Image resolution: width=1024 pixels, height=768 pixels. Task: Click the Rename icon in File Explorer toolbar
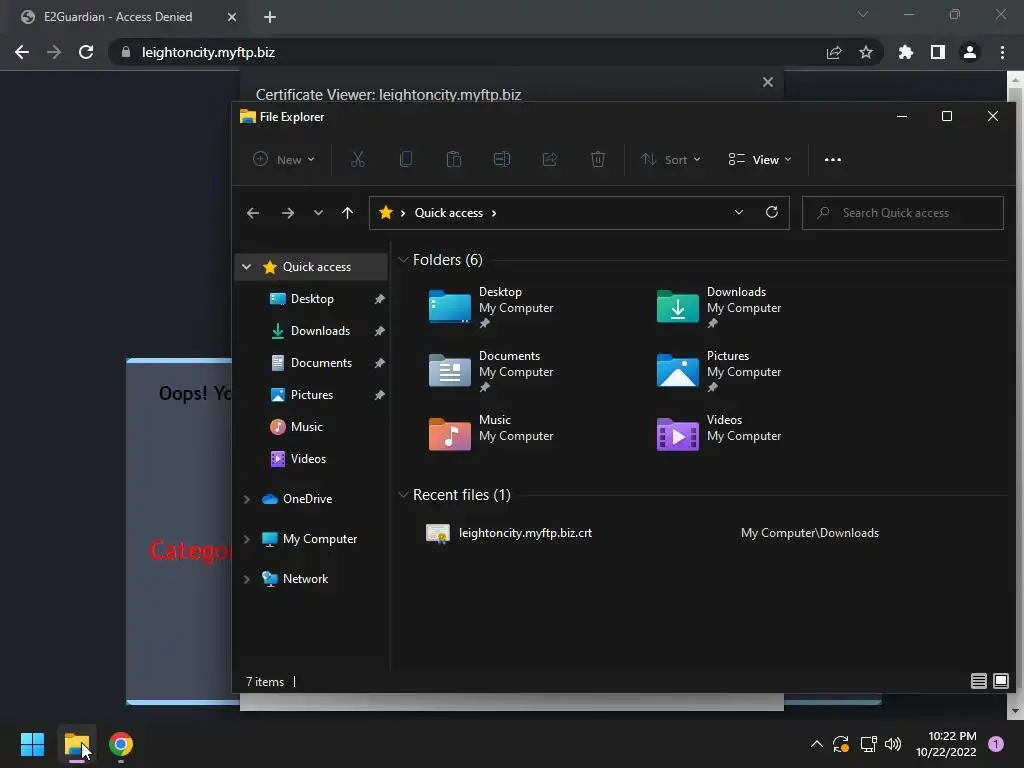click(502, 159)
